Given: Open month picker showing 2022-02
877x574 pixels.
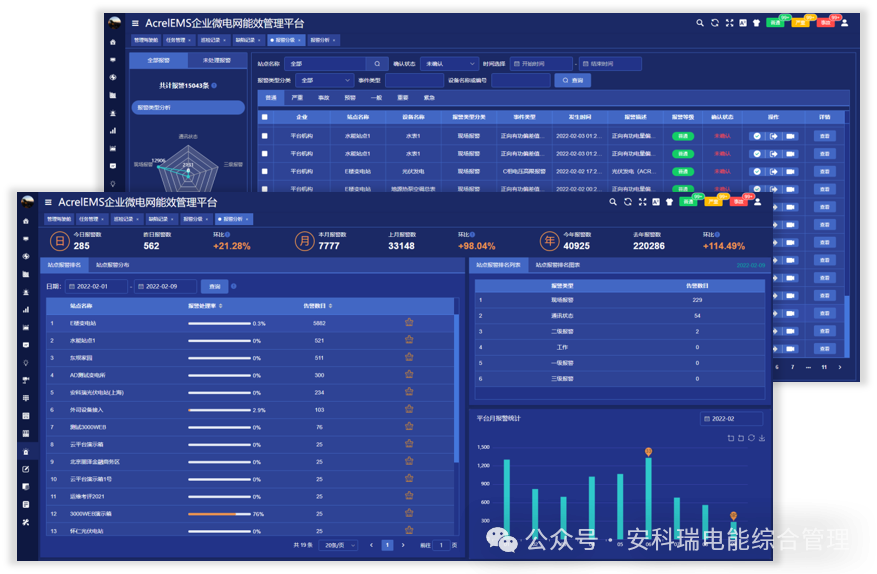Looking at the screenshot, I should pos(732,418).
